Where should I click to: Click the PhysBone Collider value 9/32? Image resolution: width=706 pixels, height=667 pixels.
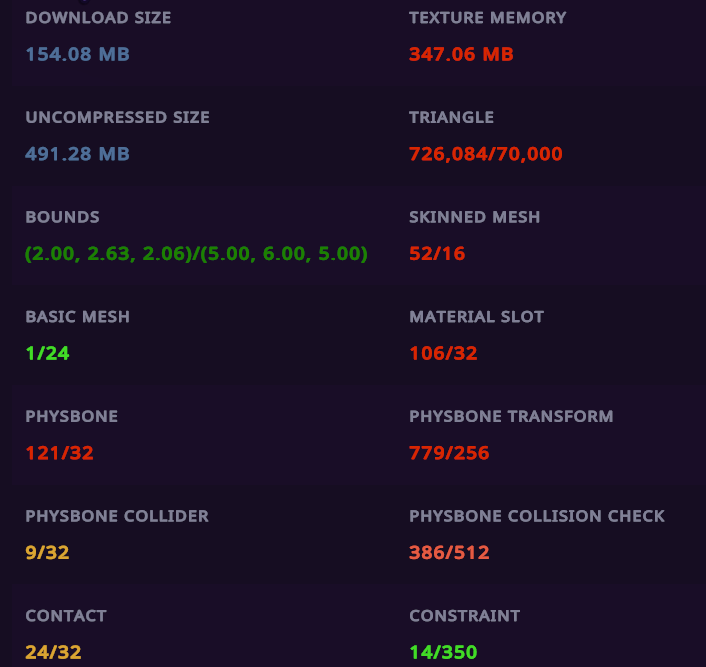pyautogui.click(x=47, y=552)
